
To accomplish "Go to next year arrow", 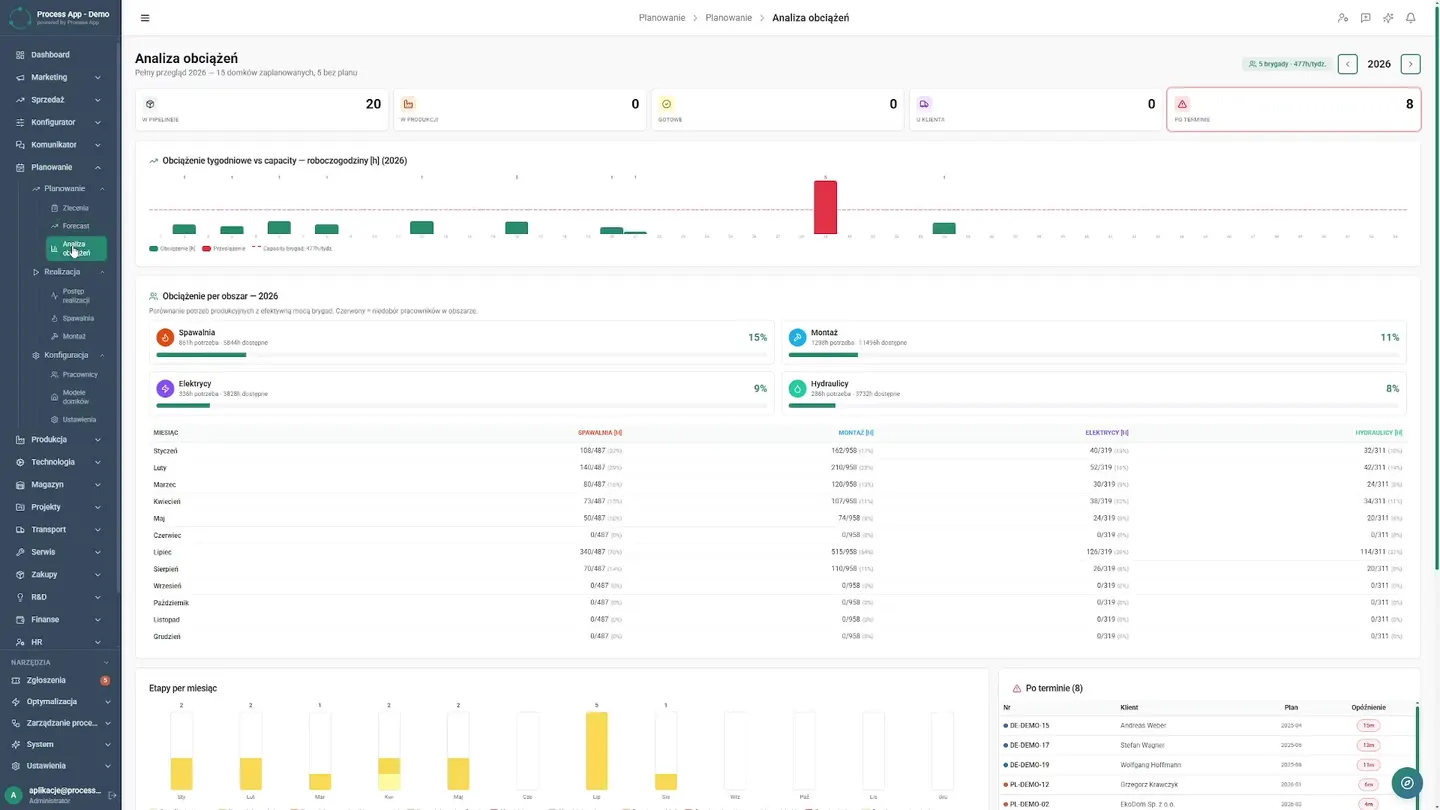I will coord(1410,64).
